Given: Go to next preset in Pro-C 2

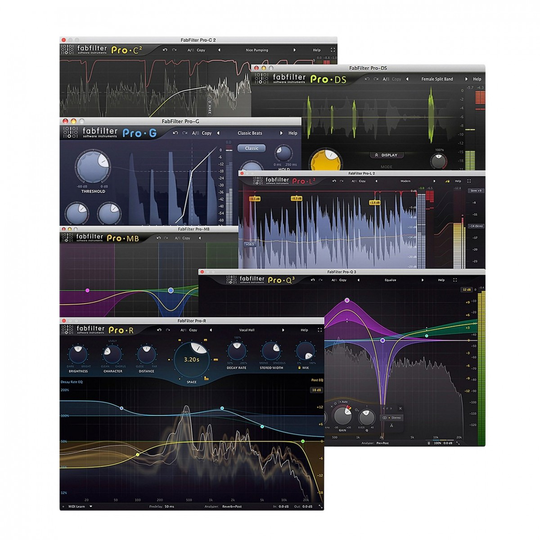Looking at the screenshot, I should (294, 50).
